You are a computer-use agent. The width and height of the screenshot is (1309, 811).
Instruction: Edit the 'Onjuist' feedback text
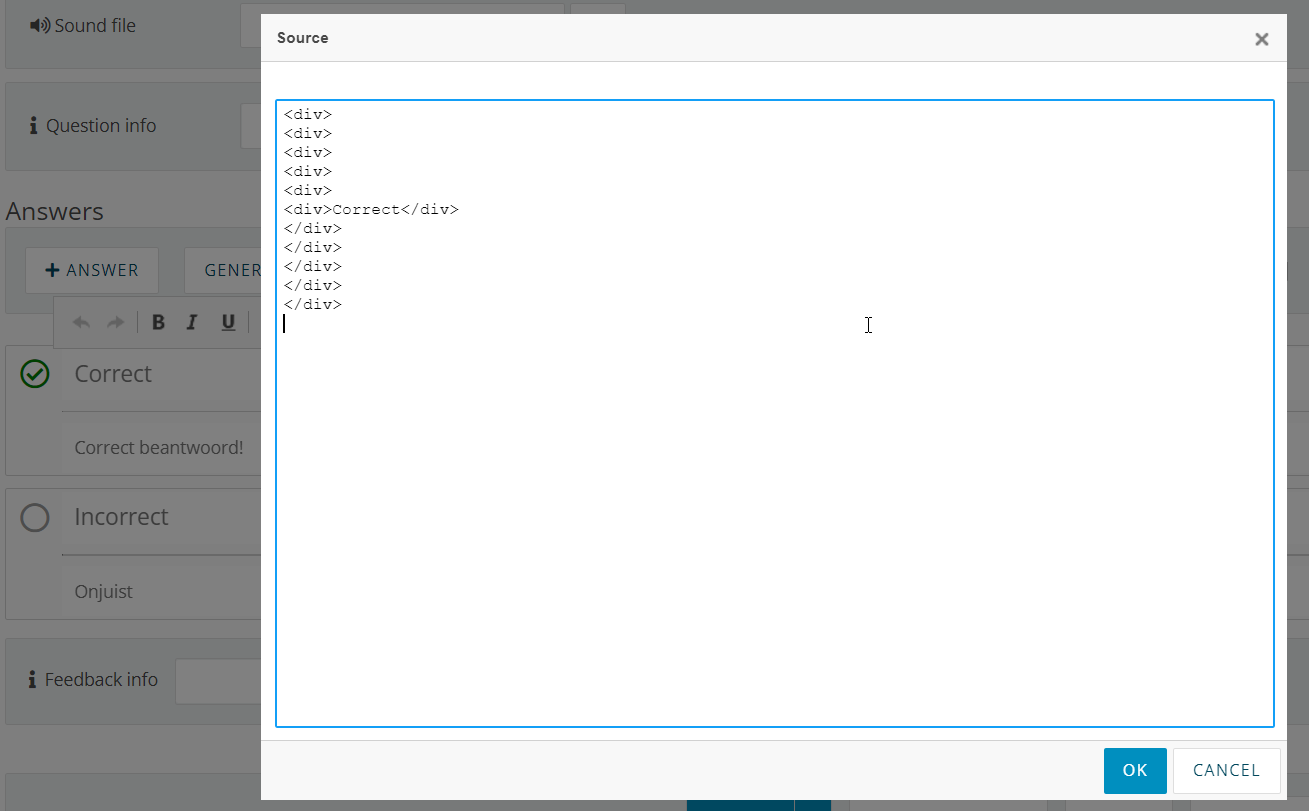(x=160, y=592)
